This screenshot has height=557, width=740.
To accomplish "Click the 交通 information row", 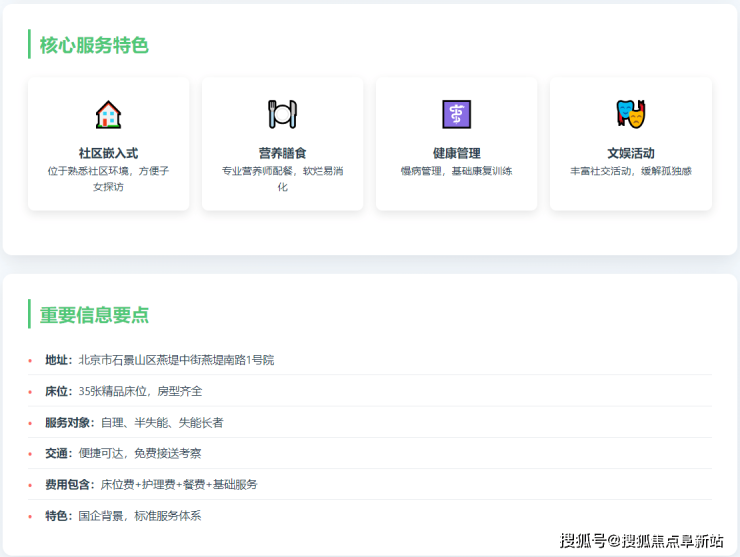I will [x=123, y=453].
